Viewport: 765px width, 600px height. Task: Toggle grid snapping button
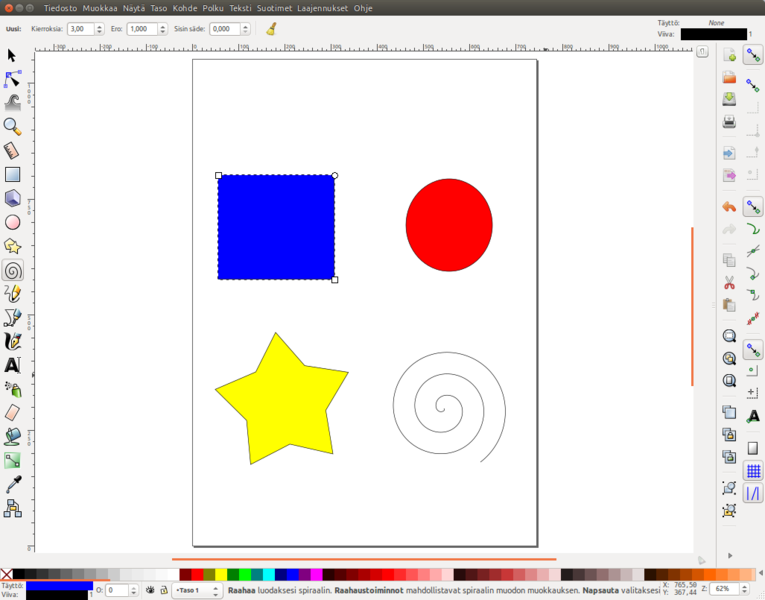point(753,471)
